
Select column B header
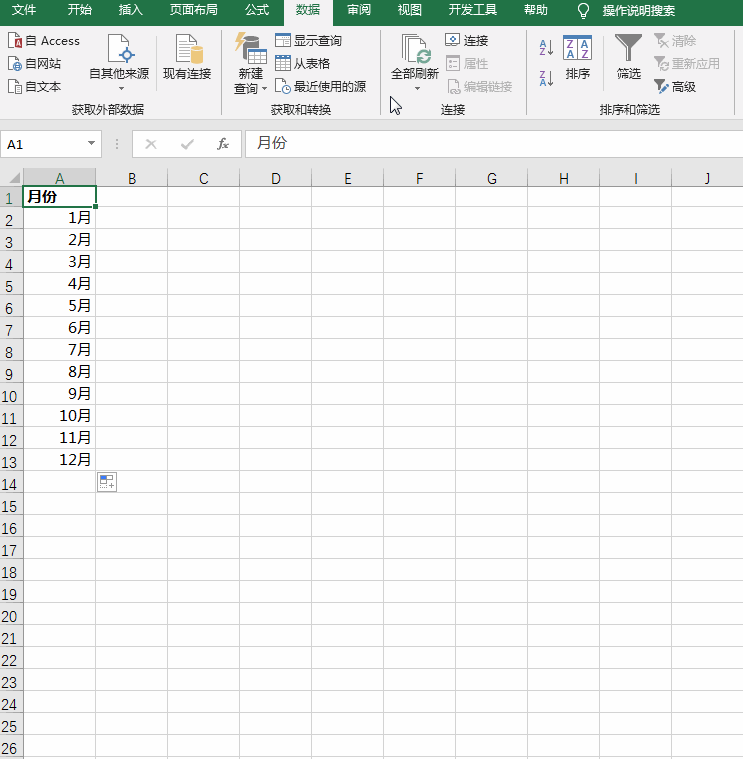point(132,178)
